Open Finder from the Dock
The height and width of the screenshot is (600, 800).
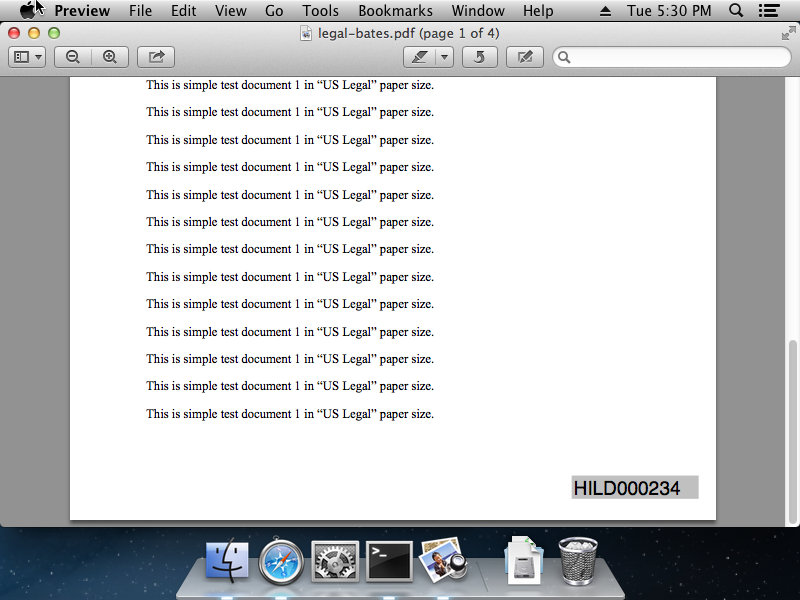[x=227, y=561]
